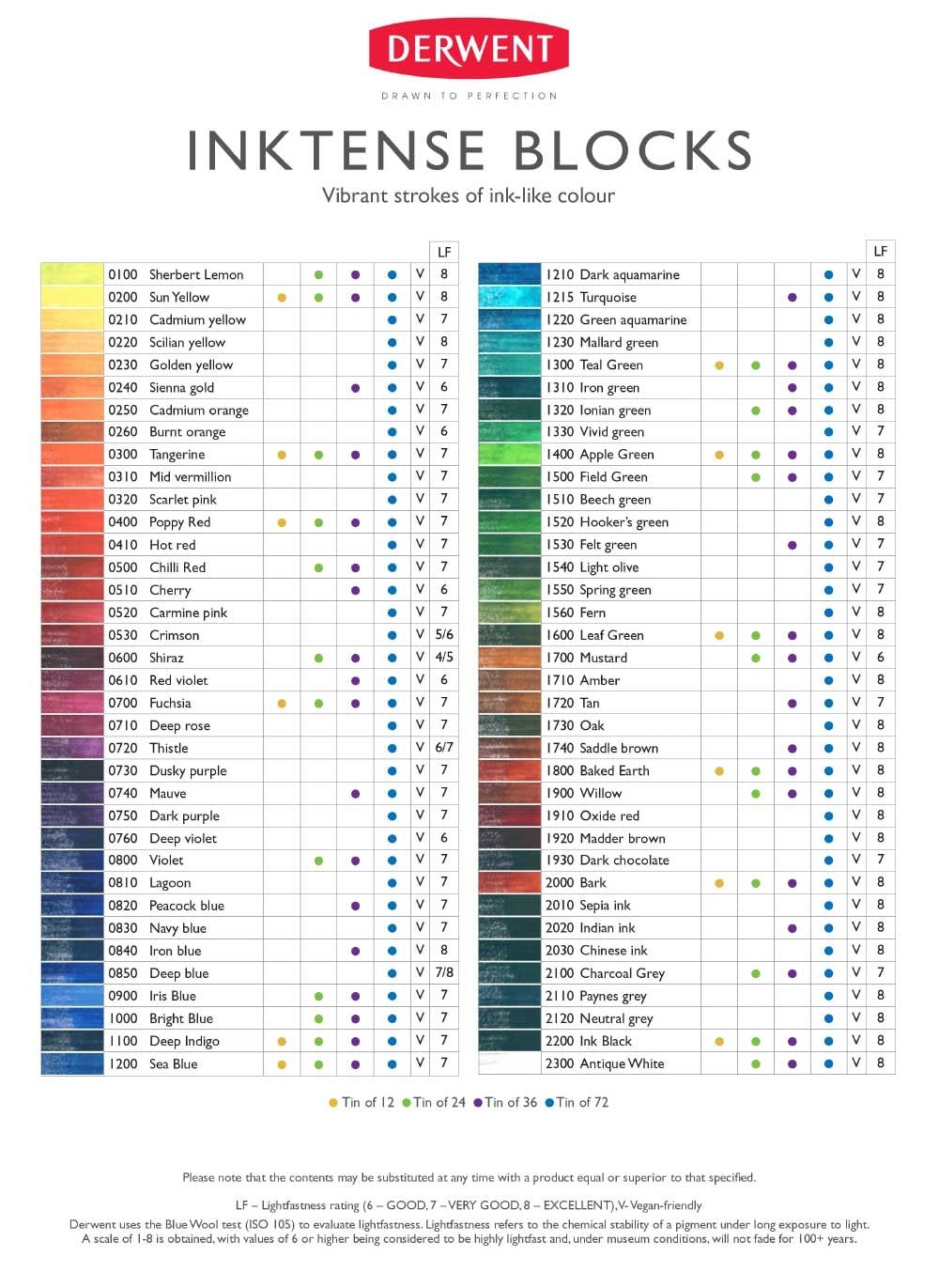Click the blue Tin of 72 legend dot

point(549,1103)
